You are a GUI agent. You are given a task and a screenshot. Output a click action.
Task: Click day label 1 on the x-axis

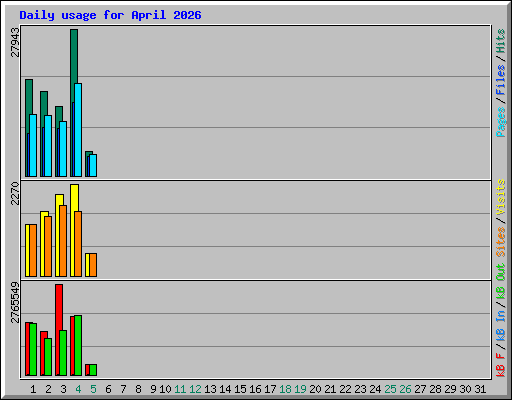33,389
